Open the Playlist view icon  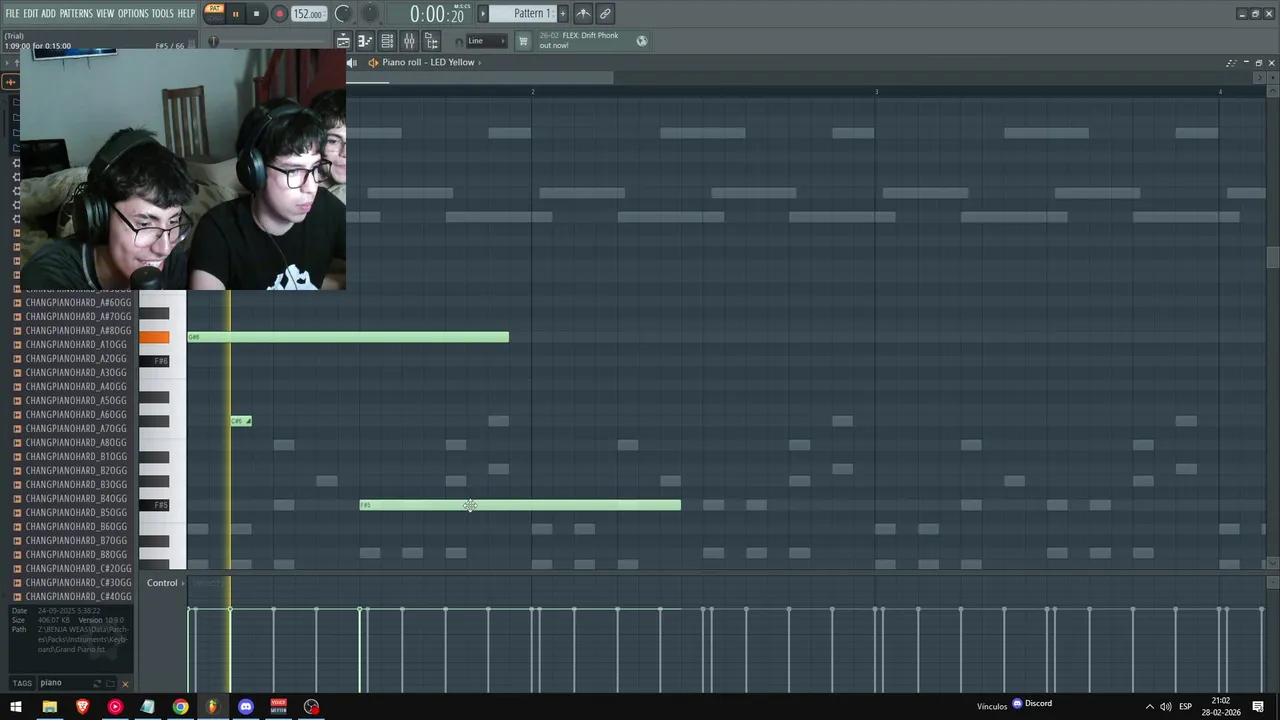pos(343,41)
